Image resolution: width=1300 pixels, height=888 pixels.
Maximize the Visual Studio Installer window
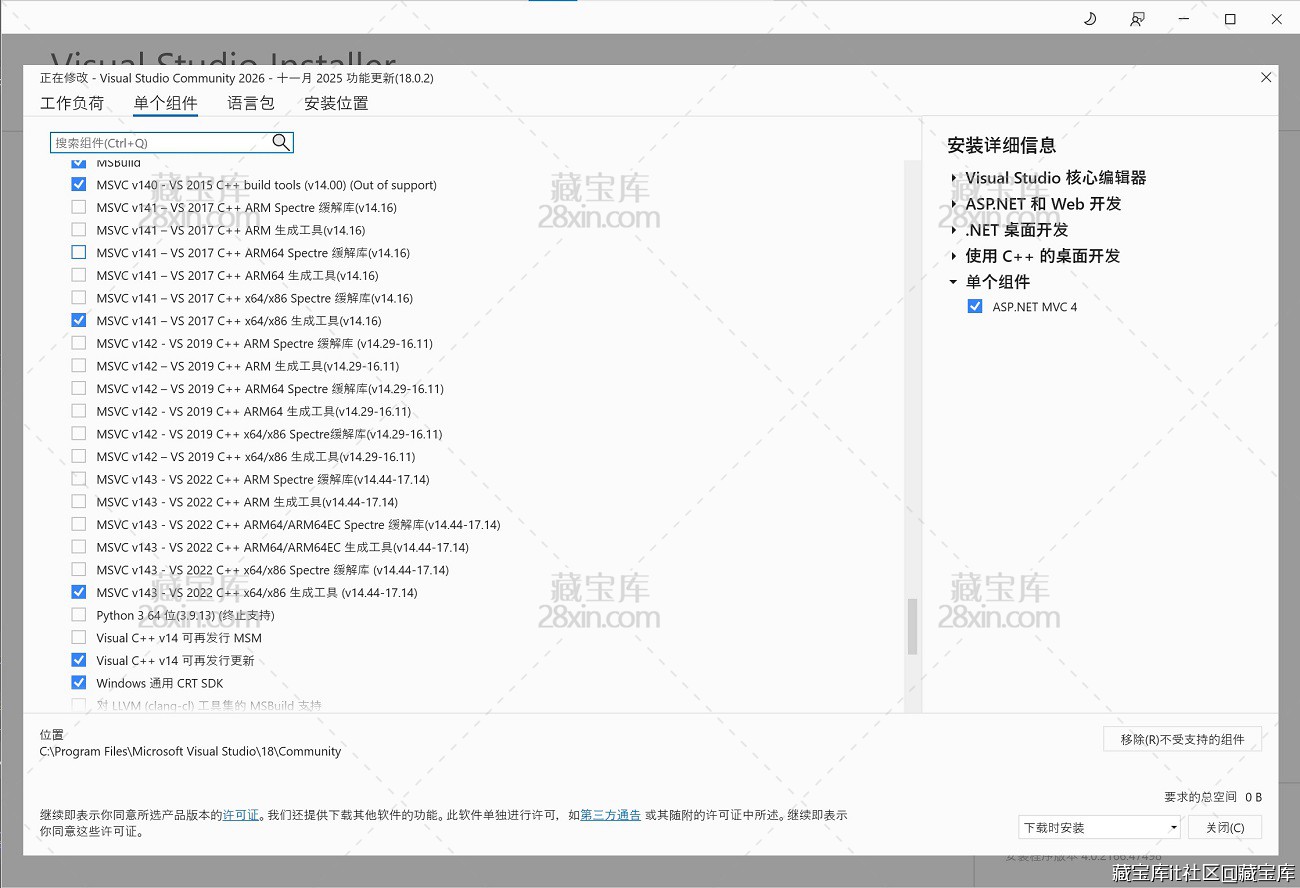click(1231, 19)
